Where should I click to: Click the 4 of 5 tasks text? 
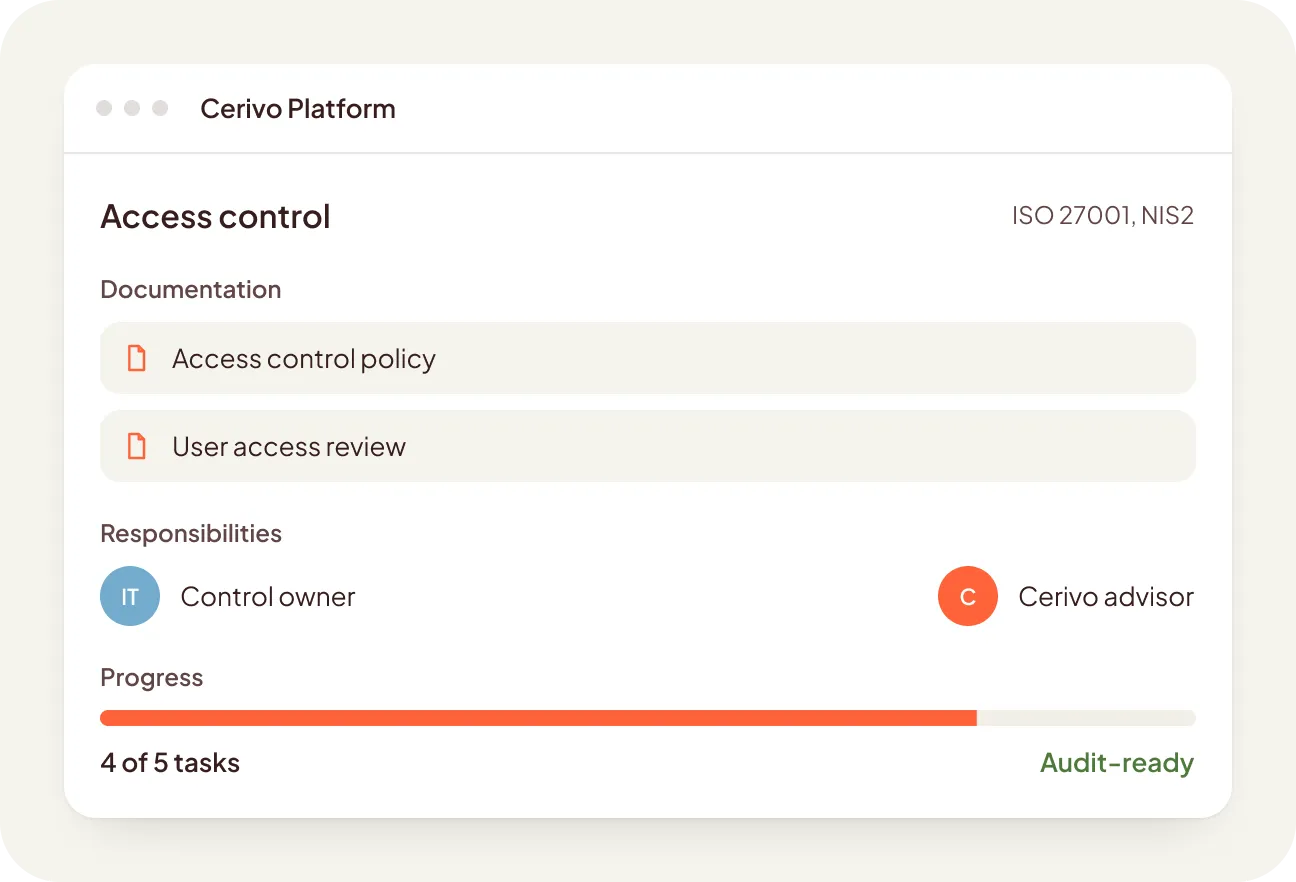(x=170, y=763)
